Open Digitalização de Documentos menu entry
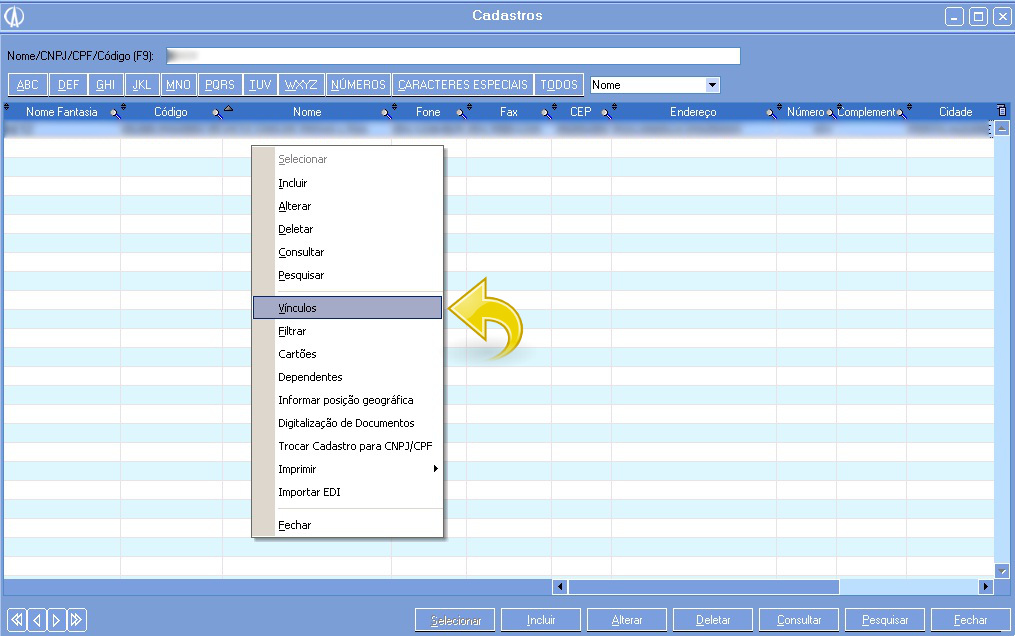Image resolution: width=1015 pixels, height=636 pixels. (x=346, y=423)
